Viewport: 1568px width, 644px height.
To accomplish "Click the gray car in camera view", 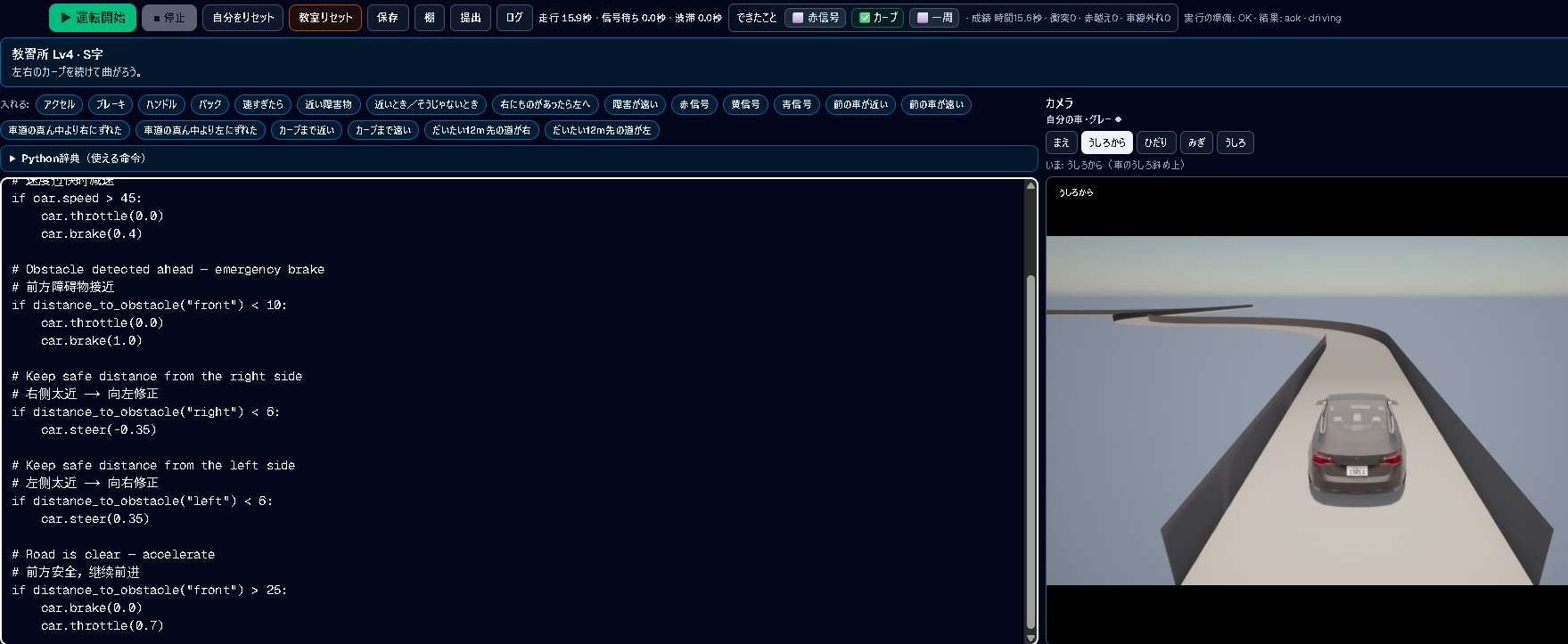I will point(1356,451).
